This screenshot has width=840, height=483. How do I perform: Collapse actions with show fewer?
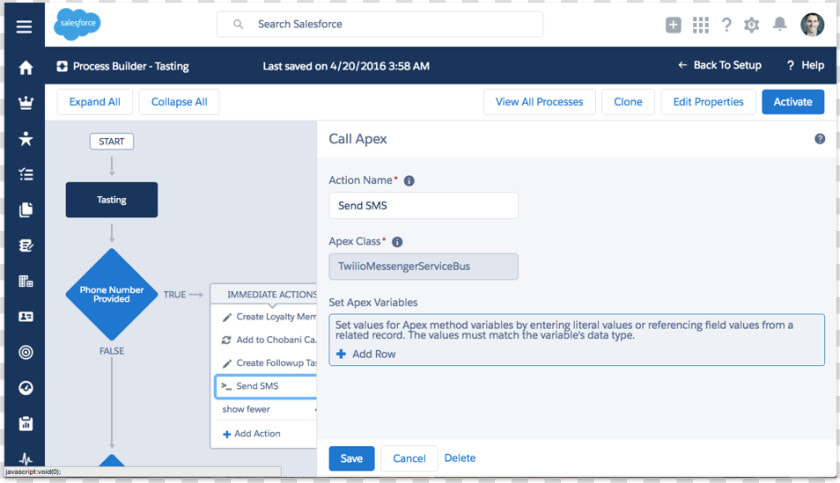[246, 409]
